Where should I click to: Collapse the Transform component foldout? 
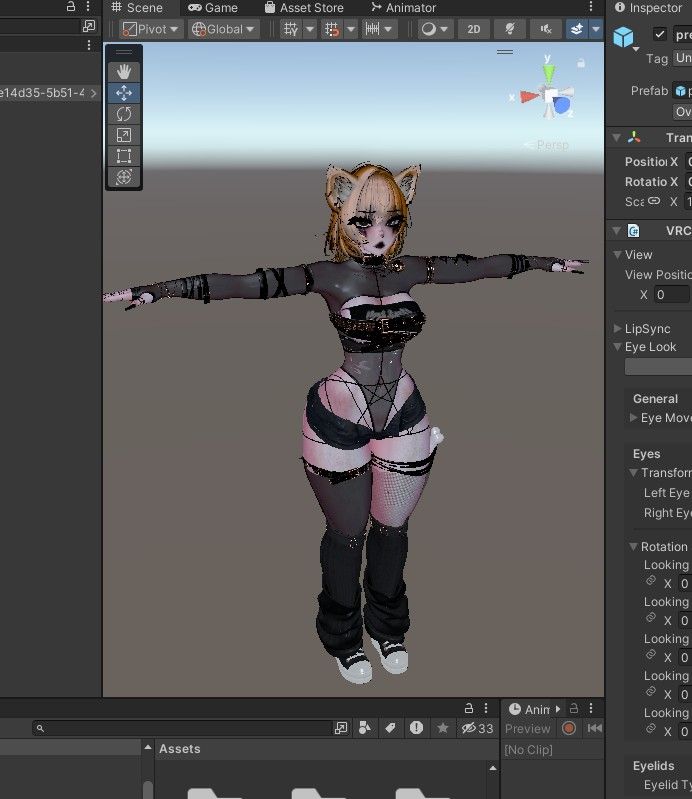point(617,137)
